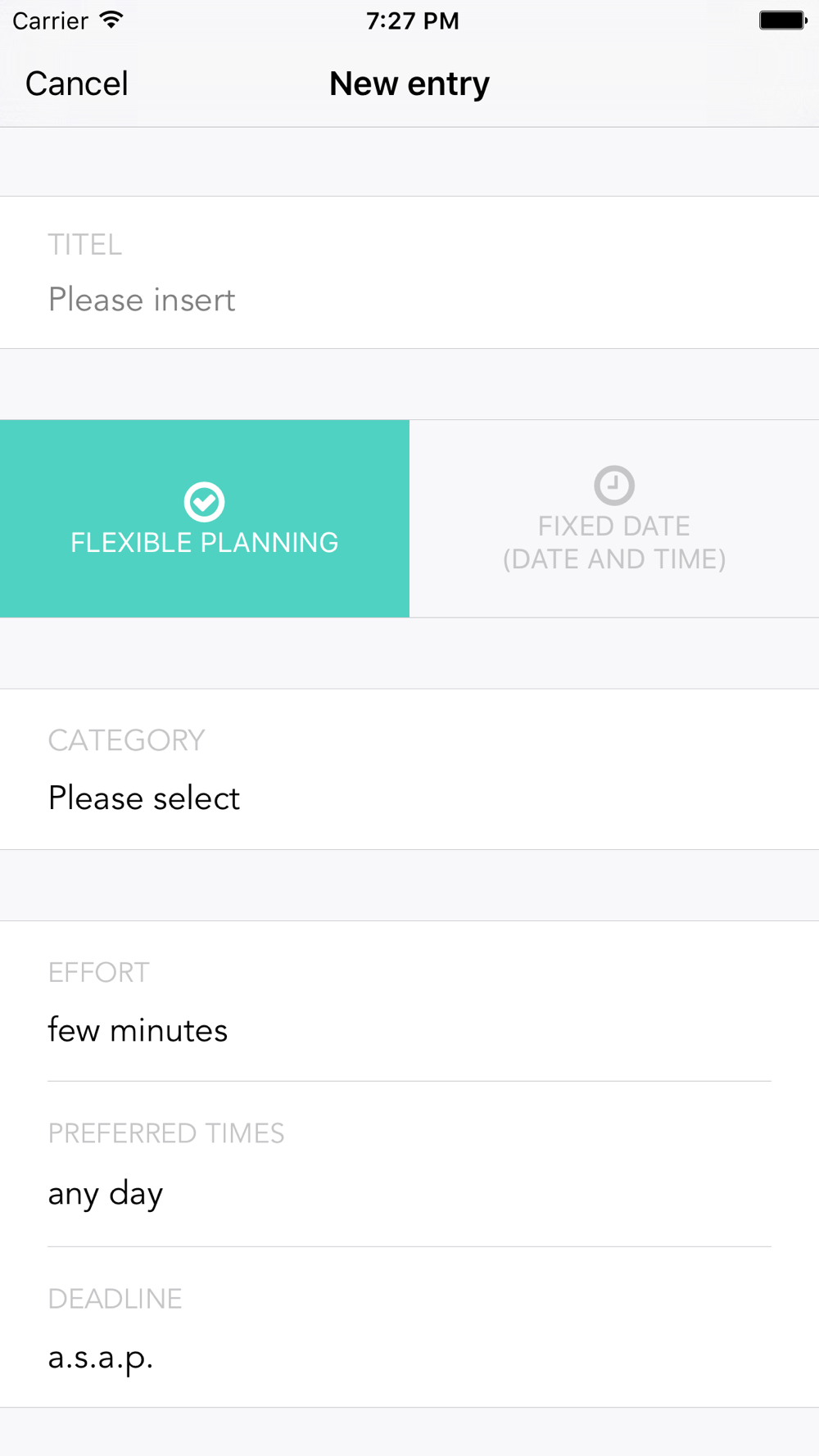Tap the Cancel button
Screen dimensions: 819x1456
tap(77, 84)
